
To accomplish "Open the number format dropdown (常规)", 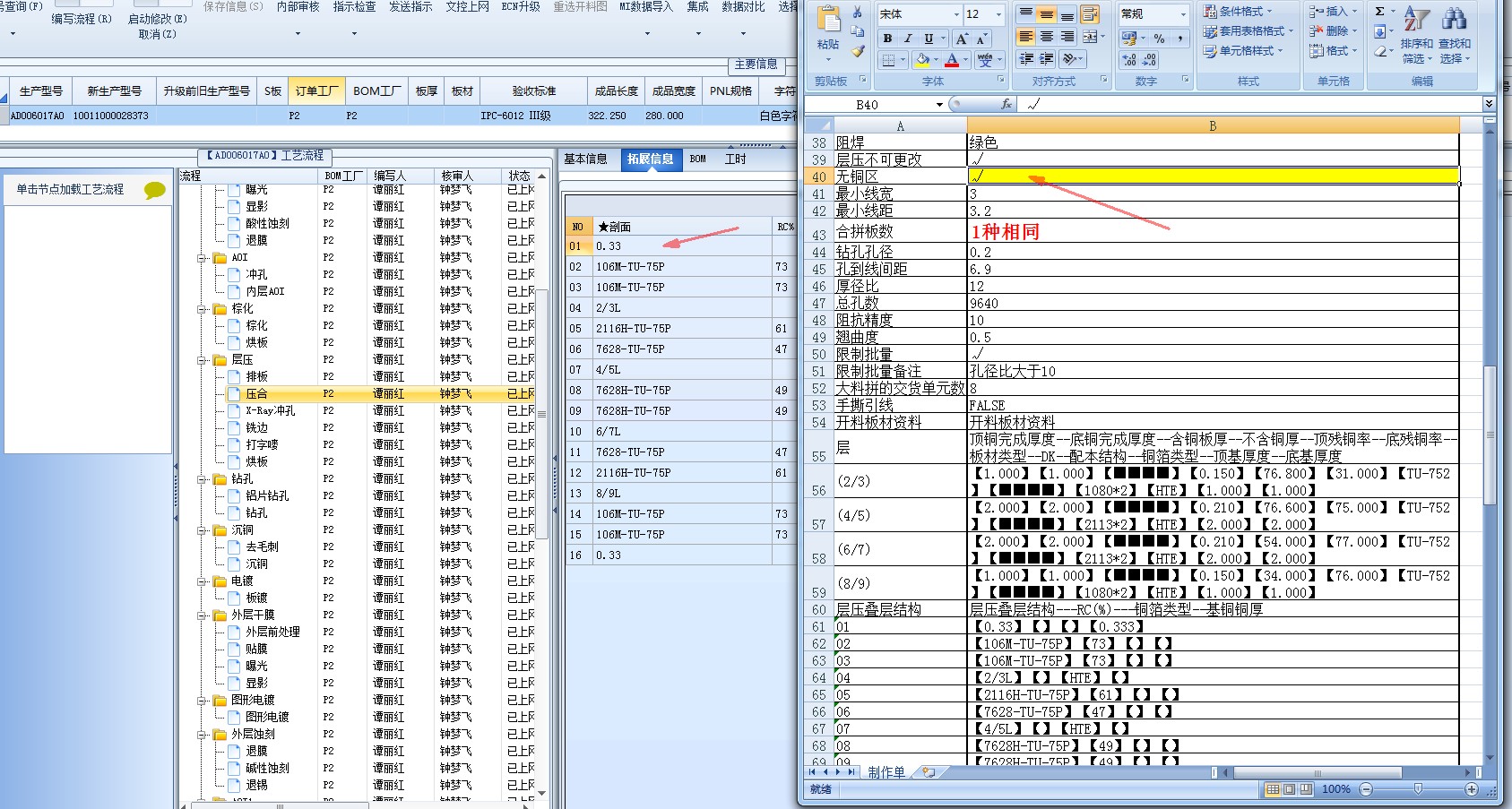I will tap(1181, 14).
